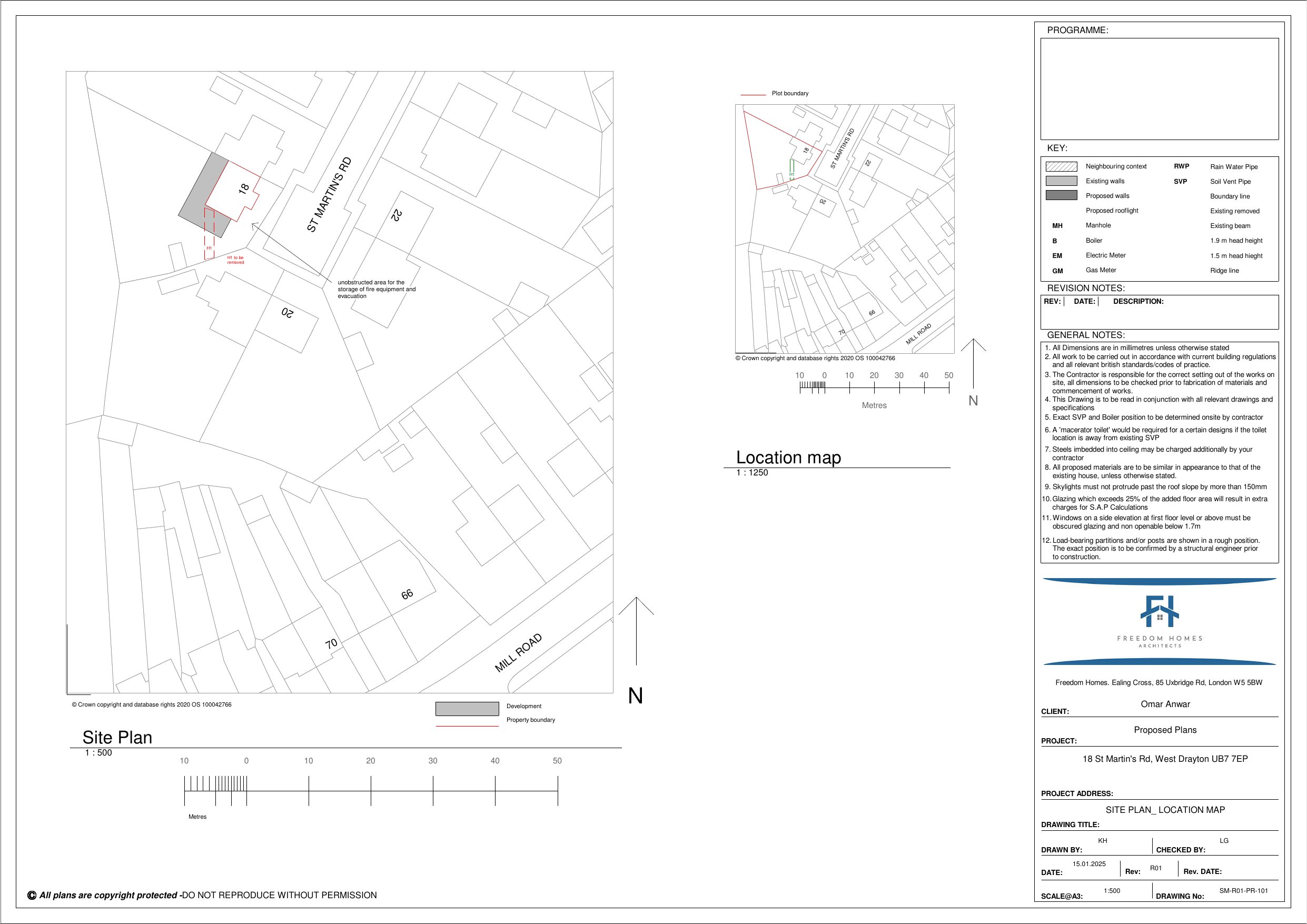
Task: Click the drawing number SM-R01-PR-101
Action: click(1243, 891)
